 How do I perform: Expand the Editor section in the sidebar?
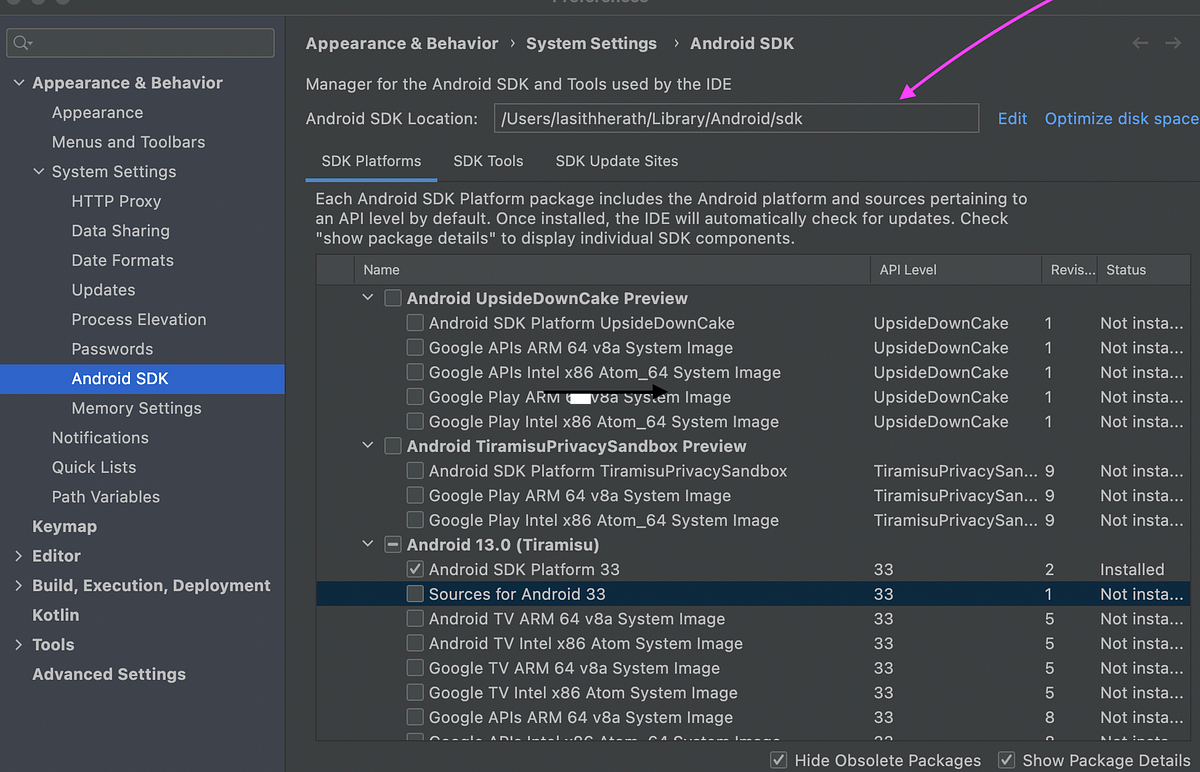tap(18, 556)
